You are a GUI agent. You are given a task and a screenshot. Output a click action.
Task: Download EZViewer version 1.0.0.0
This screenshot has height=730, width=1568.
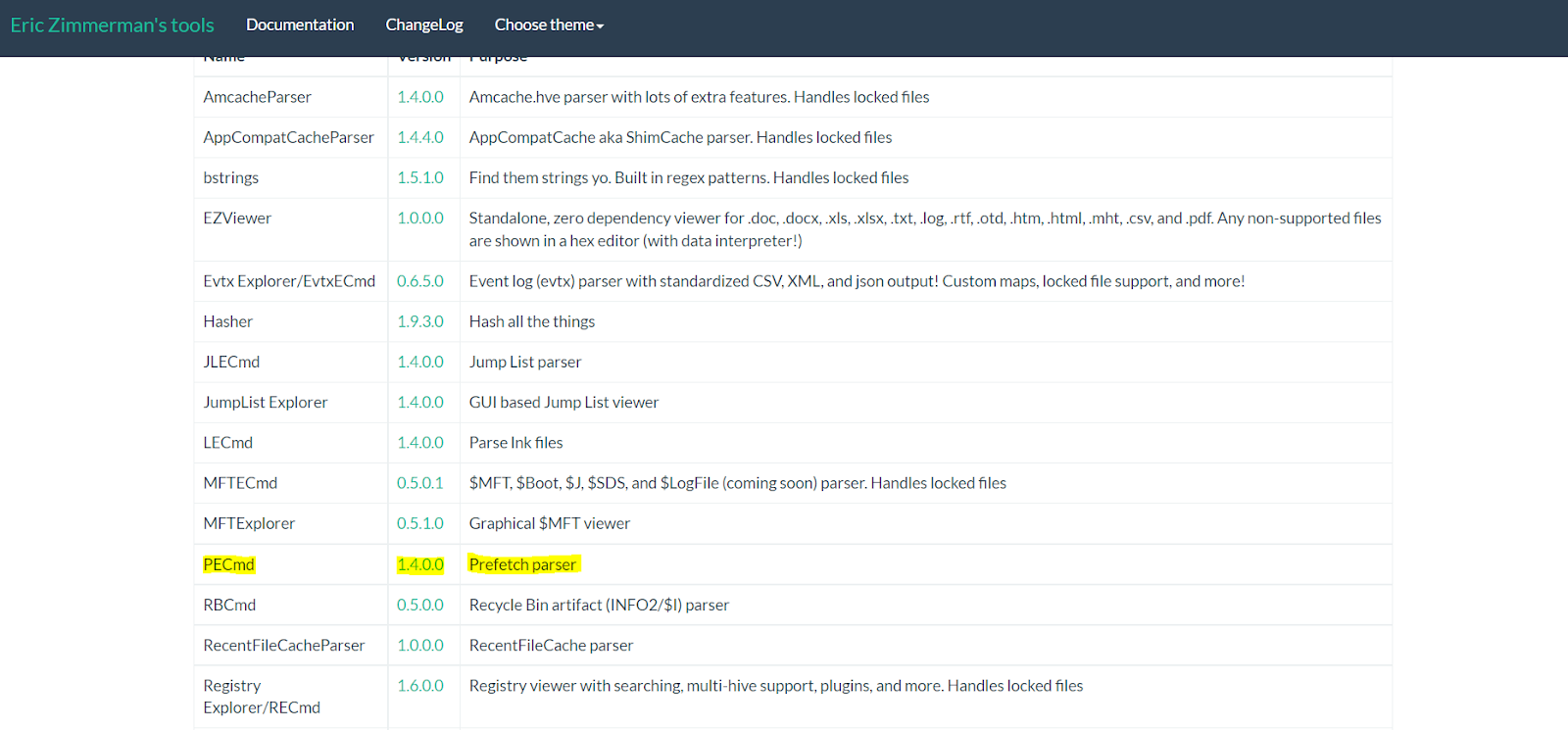tap(420, 218)
